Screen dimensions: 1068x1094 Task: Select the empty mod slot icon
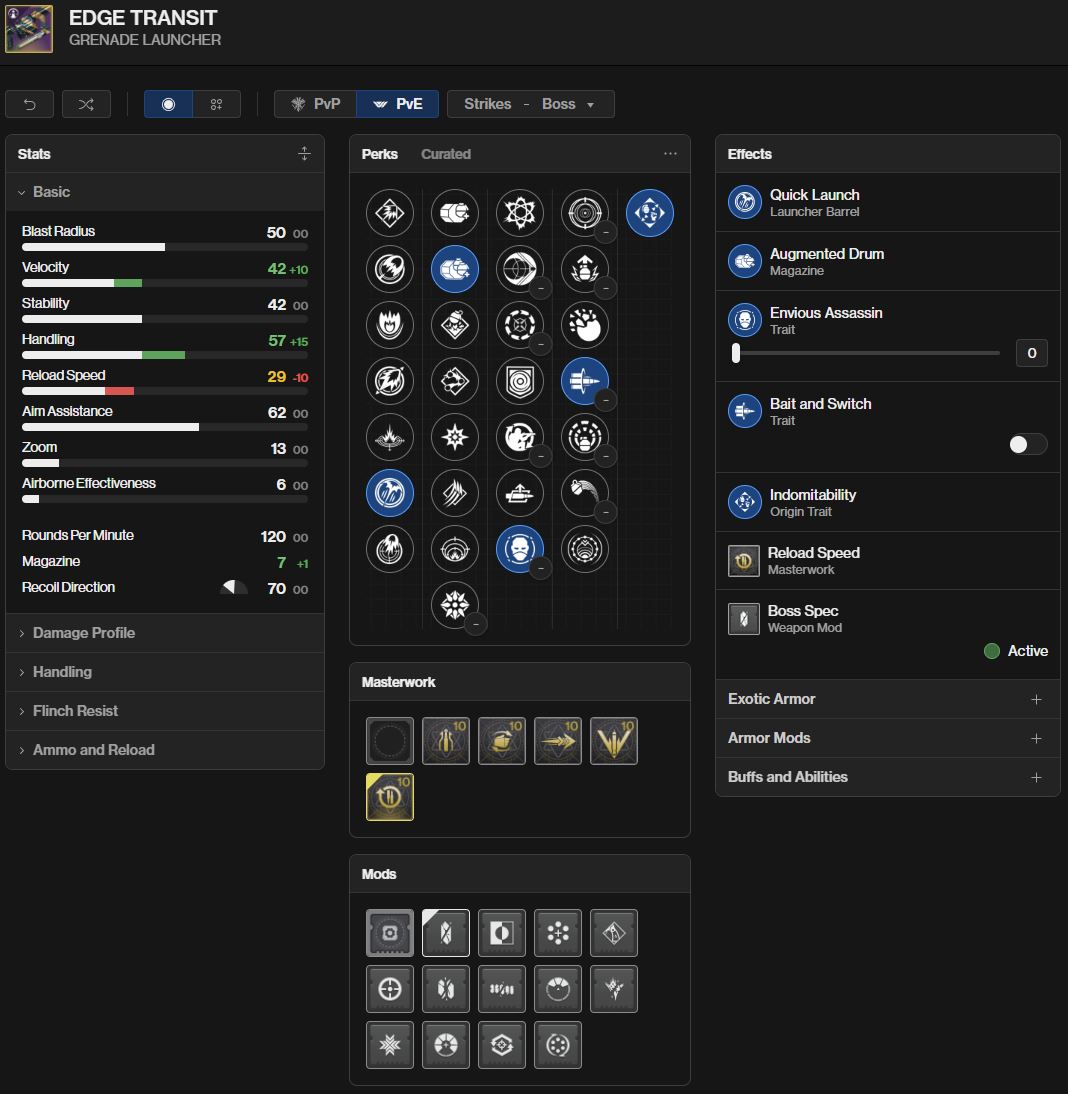tap(390, 933)
